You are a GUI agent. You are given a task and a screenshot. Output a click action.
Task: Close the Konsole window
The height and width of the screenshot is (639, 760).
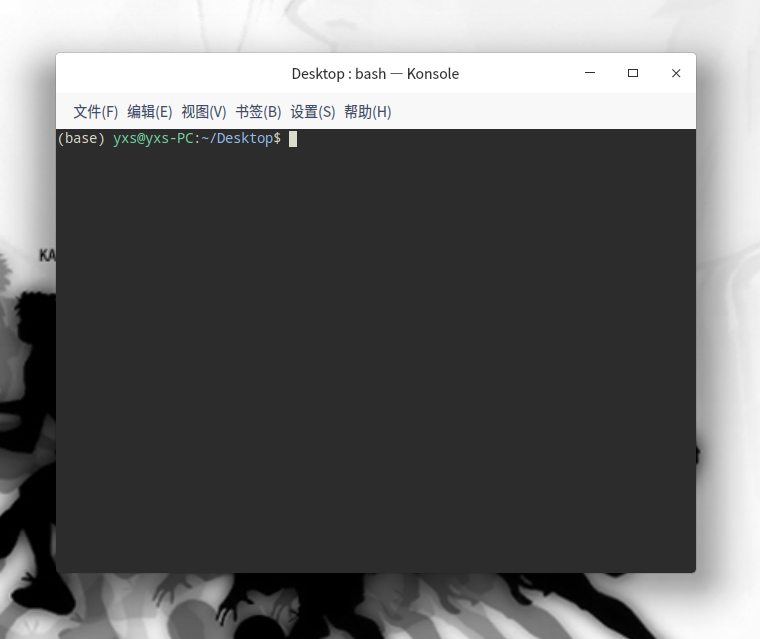point(676,73)
